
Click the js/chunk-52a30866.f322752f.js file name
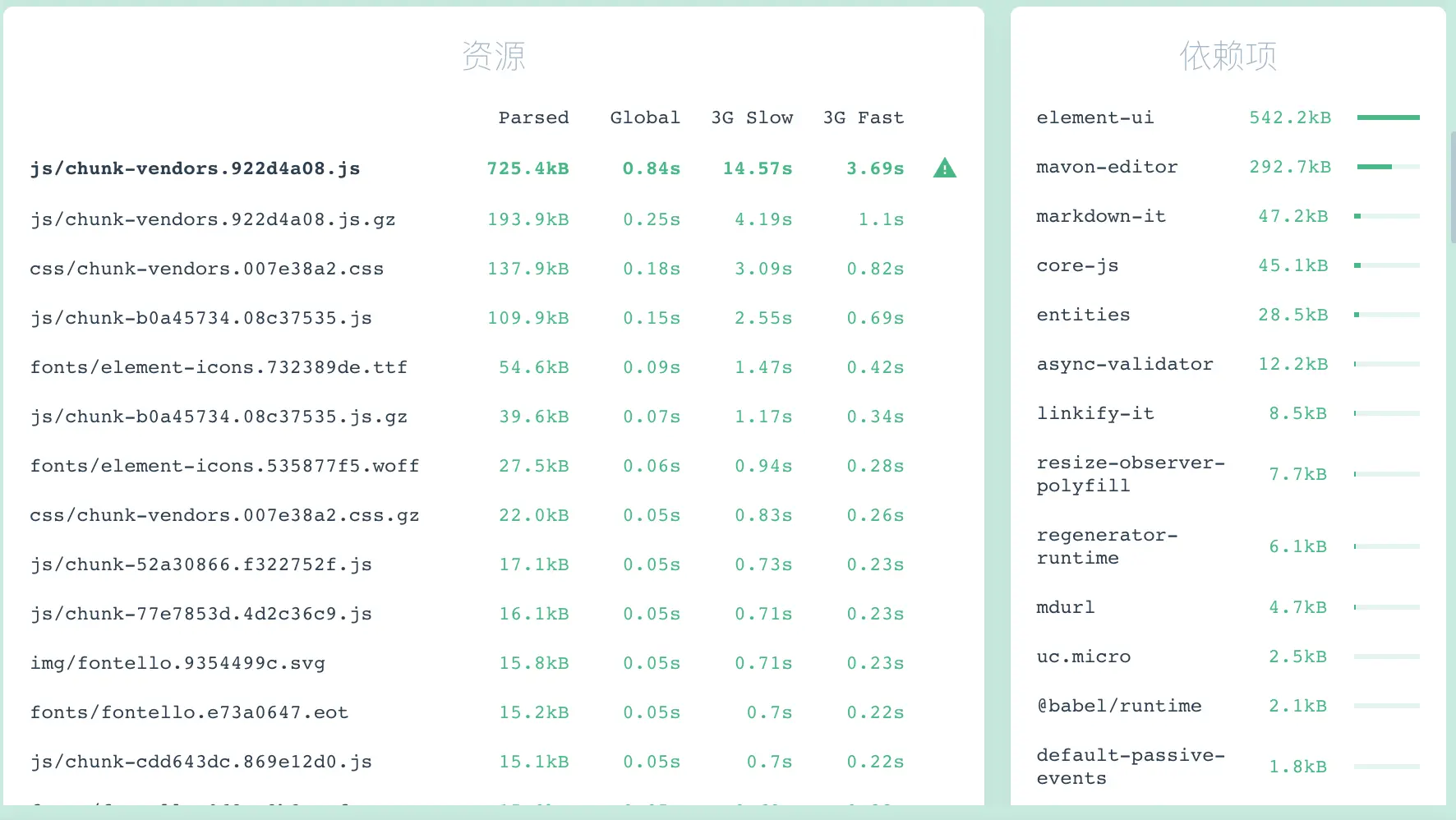201,564
